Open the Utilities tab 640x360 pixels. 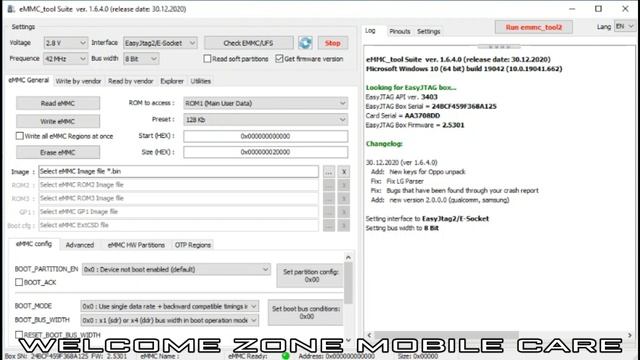(201, 81)
